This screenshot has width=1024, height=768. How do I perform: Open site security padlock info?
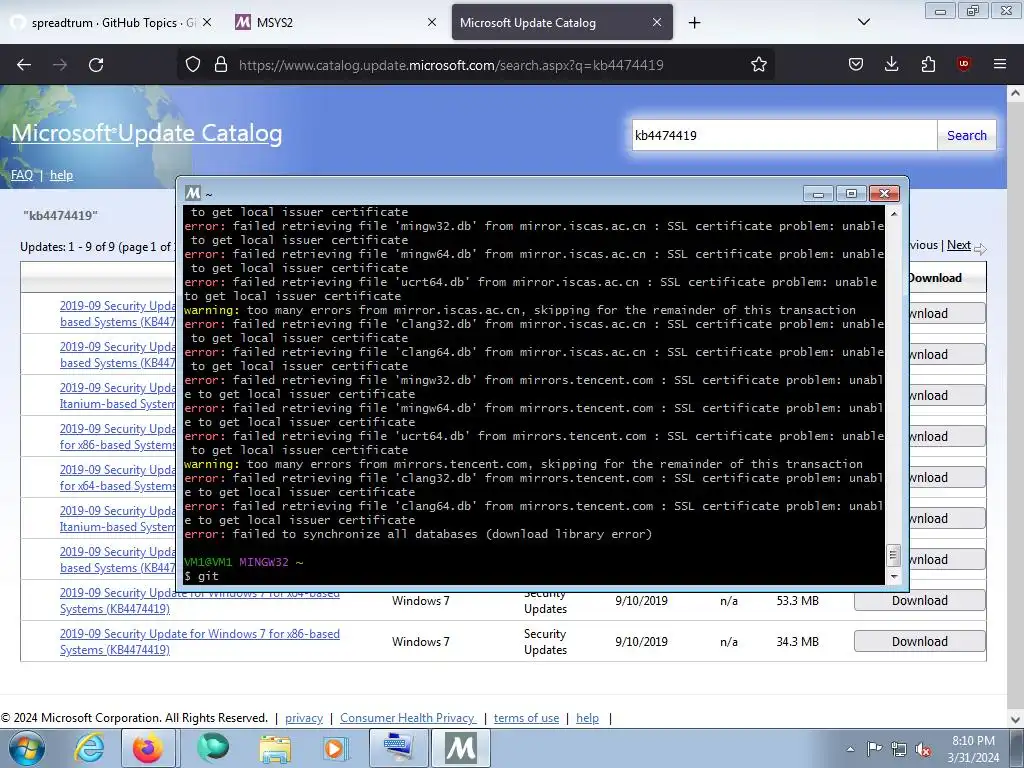click(x=221, y=65)
